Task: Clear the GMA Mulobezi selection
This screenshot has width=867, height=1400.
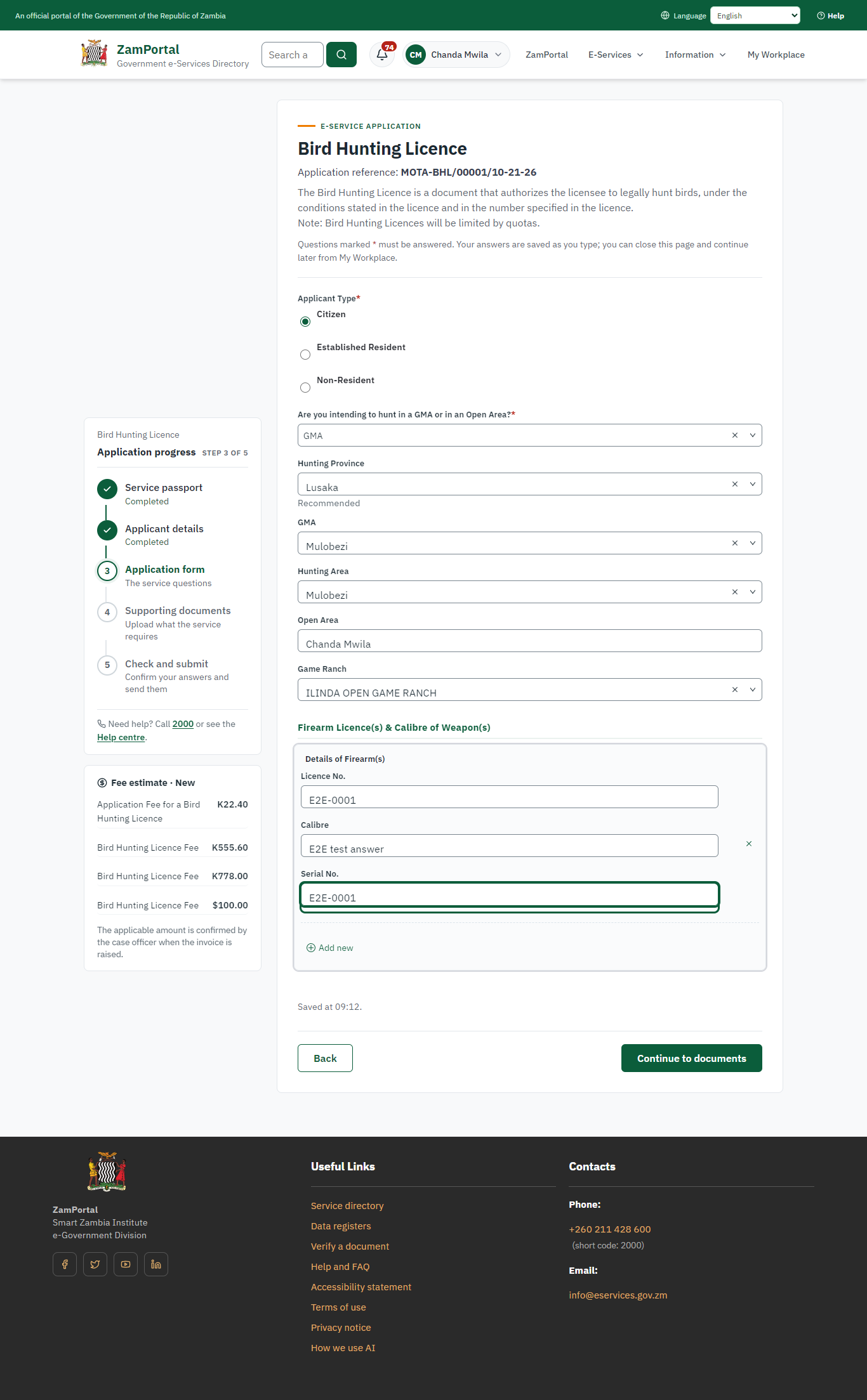Action: [735, 543]
